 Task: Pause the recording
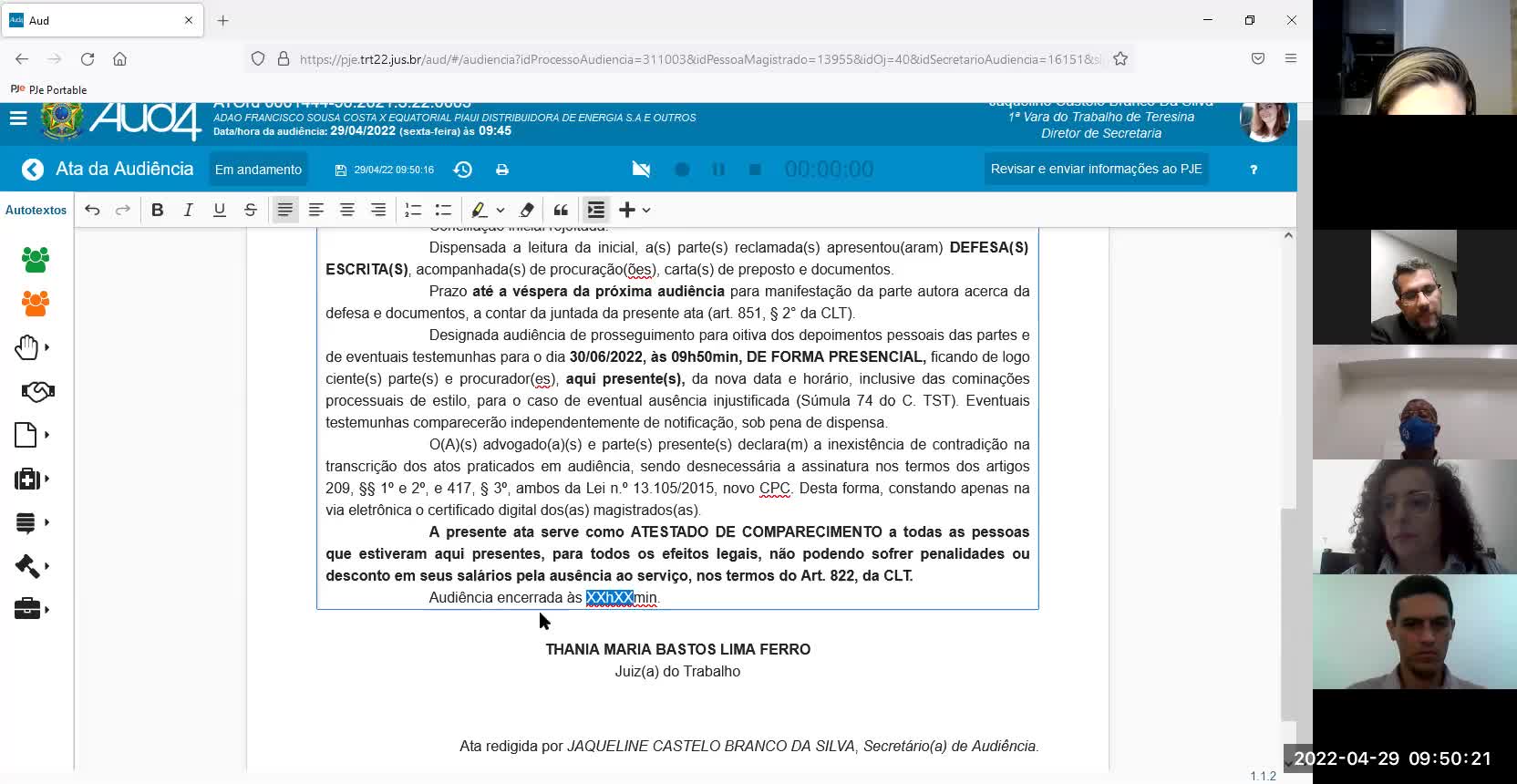718,170
